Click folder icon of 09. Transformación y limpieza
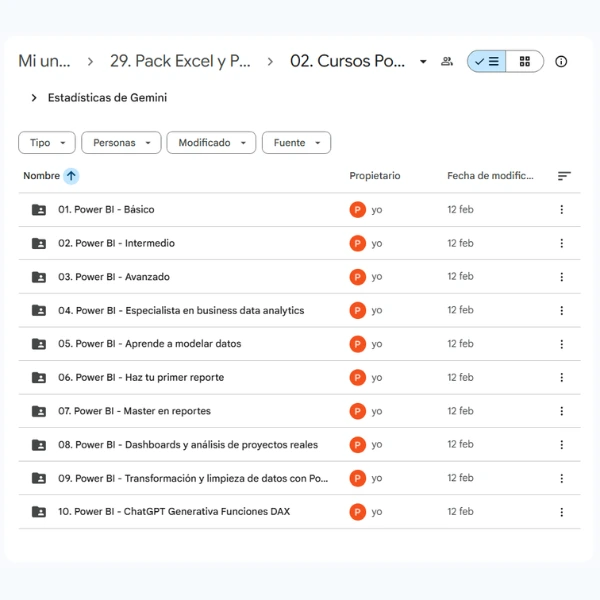Viewport: 600px width, 600px height. 39,478
